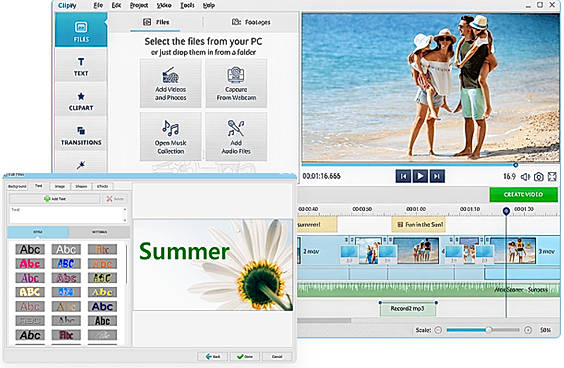Click the Done button with checkmark

245,356
